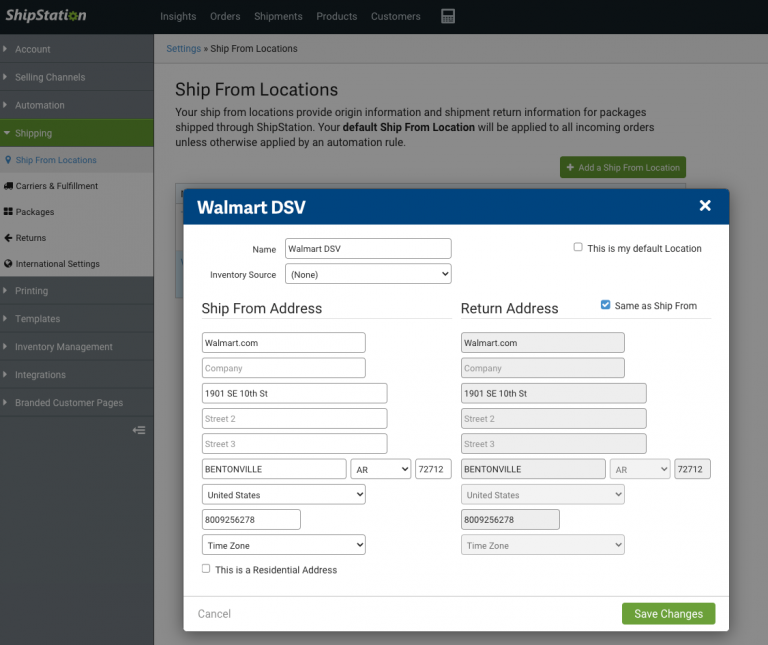
Task: Open the Return Address Time Zone dropdown
Action: 543,545
